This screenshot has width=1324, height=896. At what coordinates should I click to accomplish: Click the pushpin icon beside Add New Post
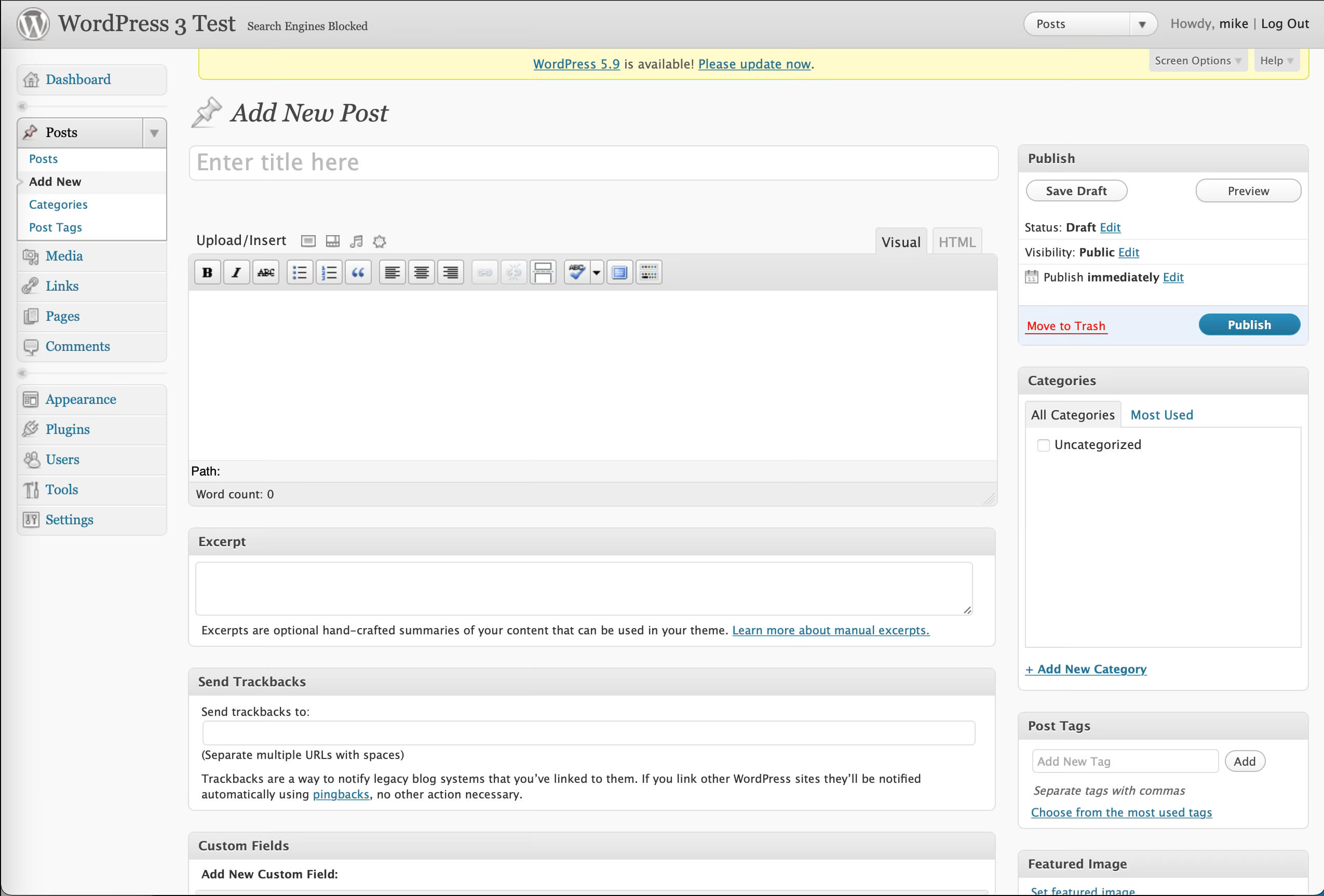[x=206, y=112]
